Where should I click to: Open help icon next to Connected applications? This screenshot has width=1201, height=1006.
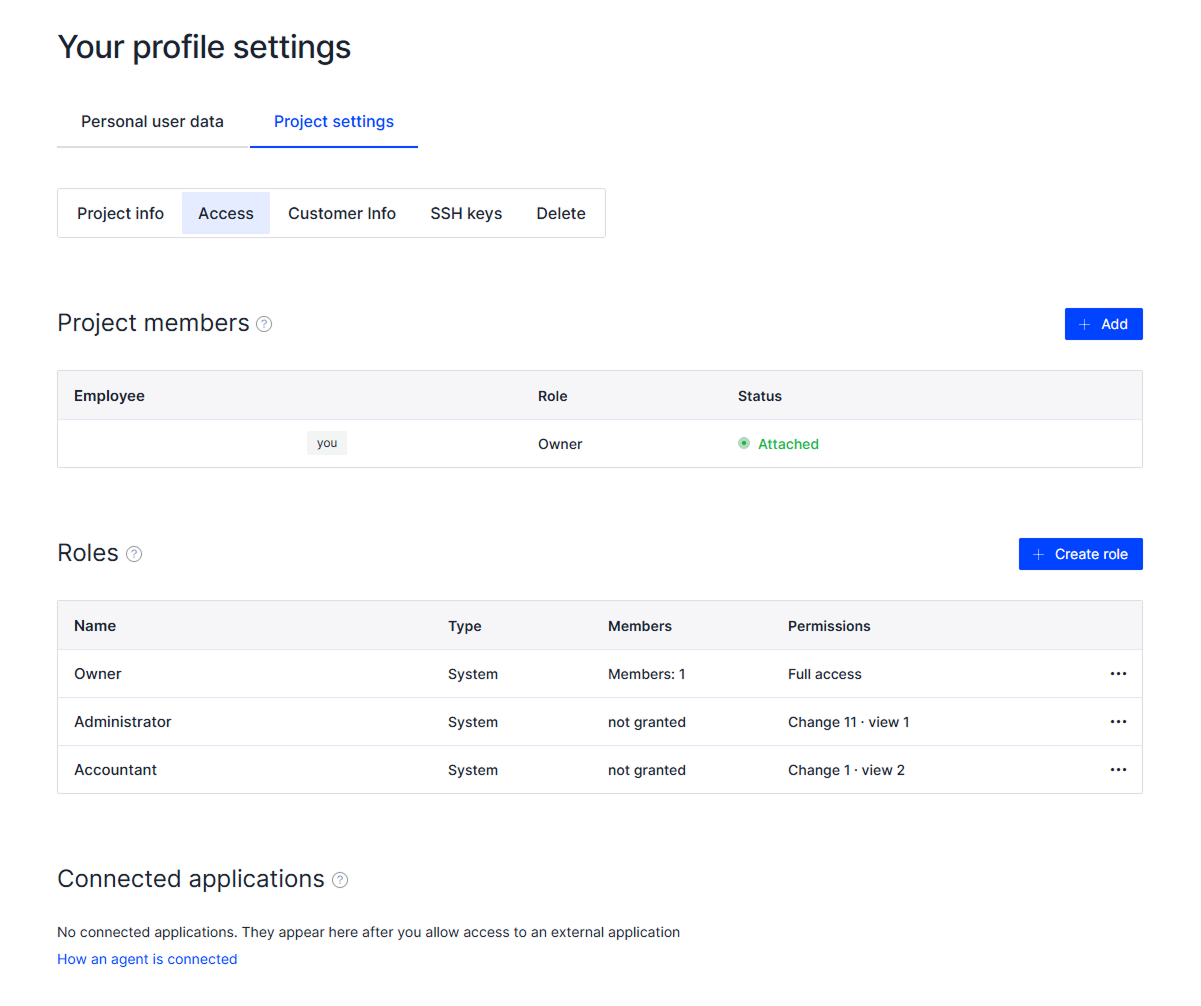click(x=340, y=880)
